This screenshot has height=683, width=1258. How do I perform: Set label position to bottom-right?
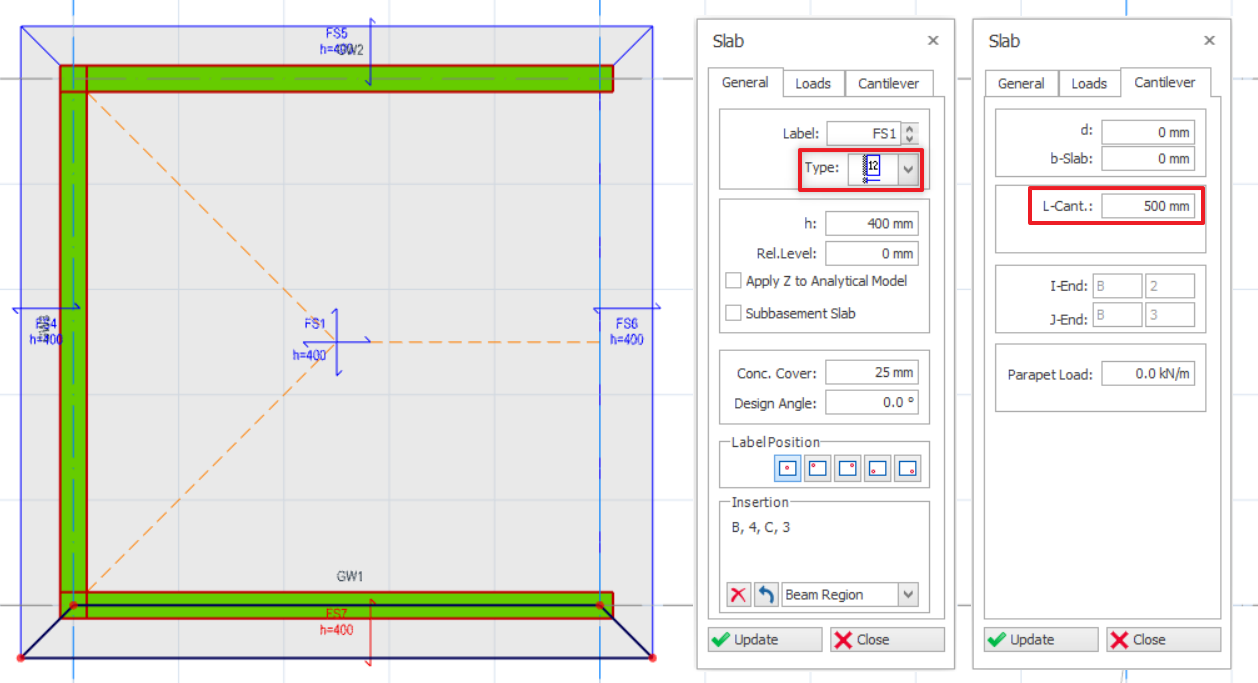click(907, 468)
